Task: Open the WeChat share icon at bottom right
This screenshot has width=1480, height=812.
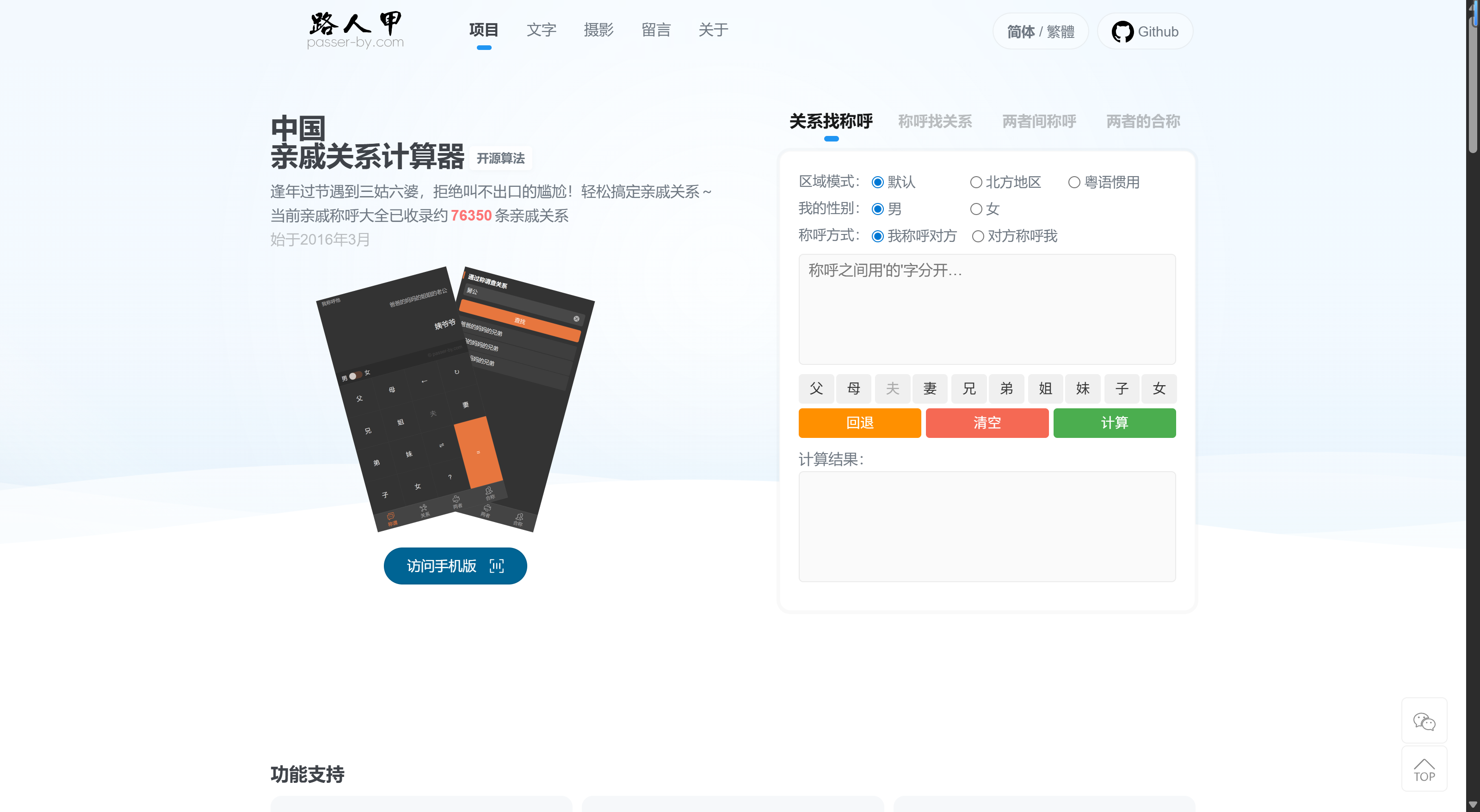Action: [x=1424, y=721]
